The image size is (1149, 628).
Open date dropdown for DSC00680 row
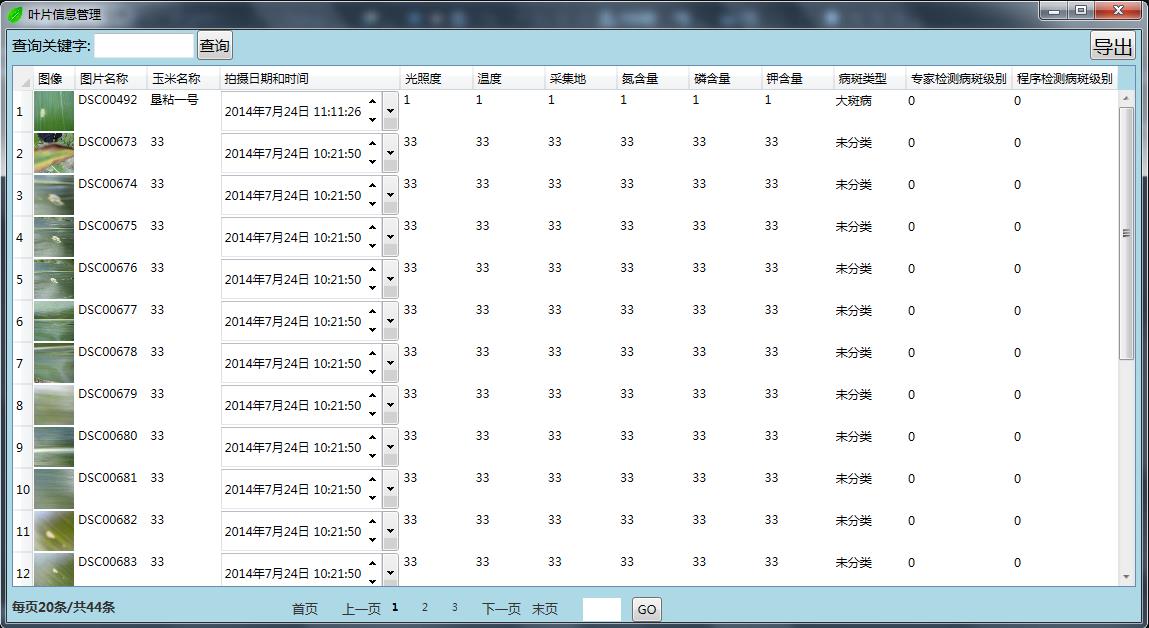point(390,447)
